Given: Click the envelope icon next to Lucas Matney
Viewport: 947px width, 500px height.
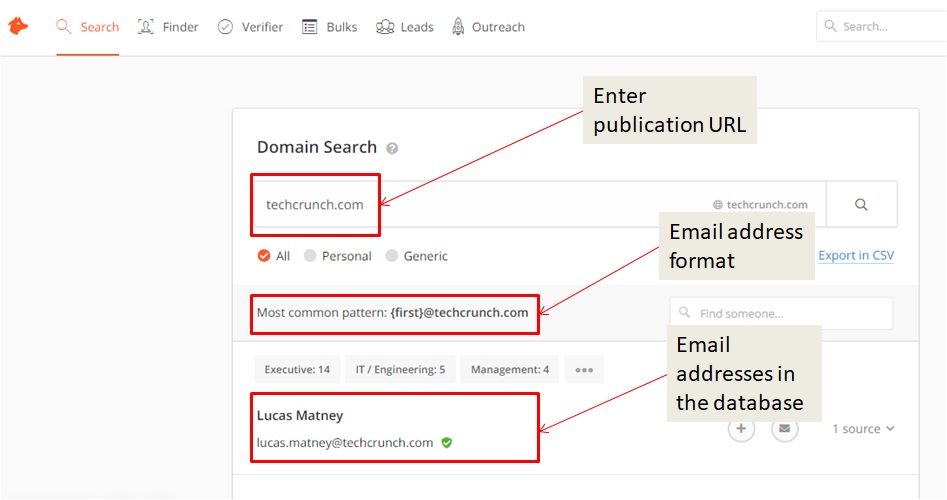Looking at the screenshot, I should click(x=785, y=429).
